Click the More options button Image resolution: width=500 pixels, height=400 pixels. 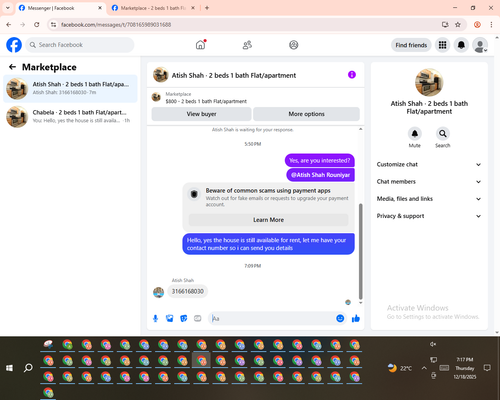pyautogui.click(x=306, y=114)
